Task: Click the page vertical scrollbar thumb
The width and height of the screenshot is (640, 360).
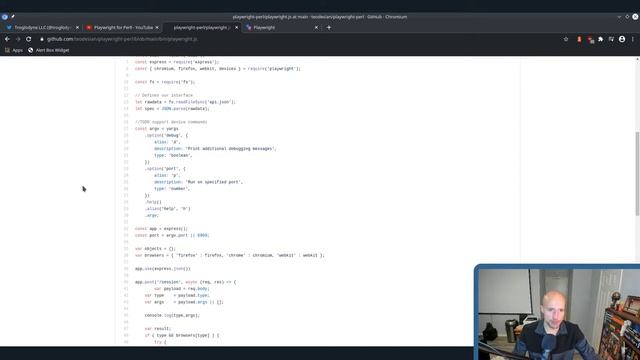Action: tap(637, 173)
